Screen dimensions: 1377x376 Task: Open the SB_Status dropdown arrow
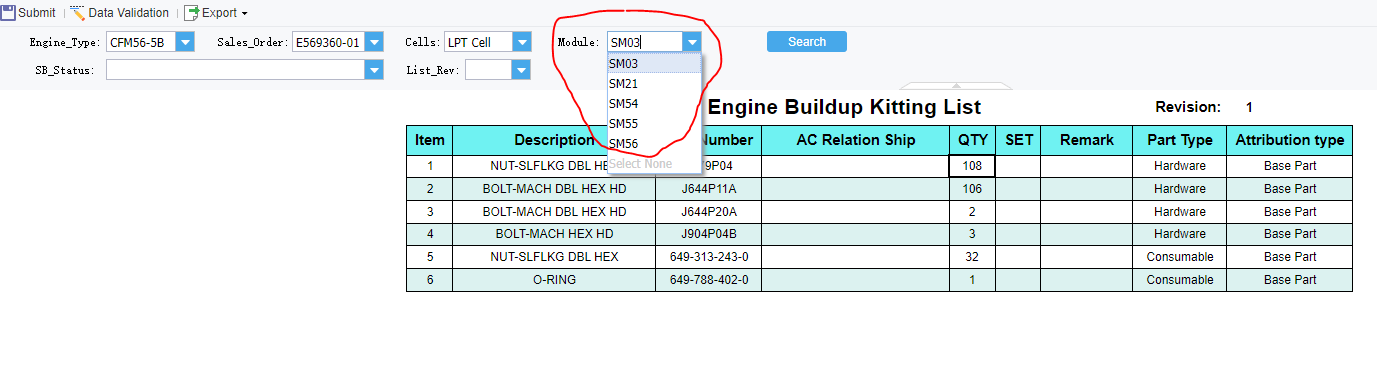pos(374,70)
